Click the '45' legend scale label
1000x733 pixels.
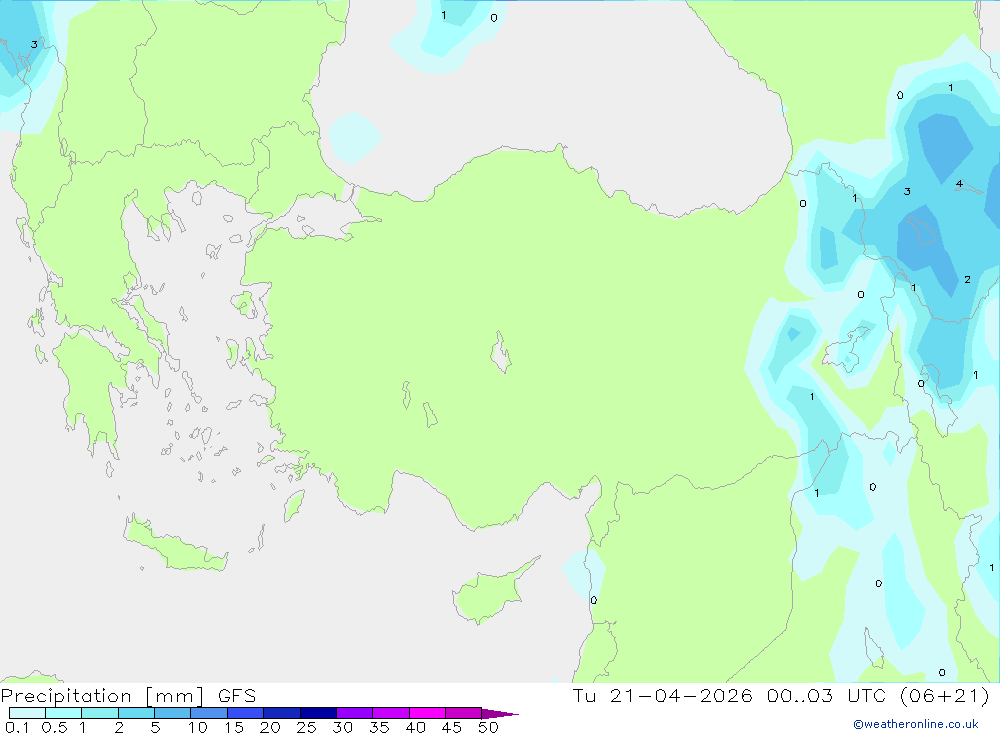tap(452, 727)
